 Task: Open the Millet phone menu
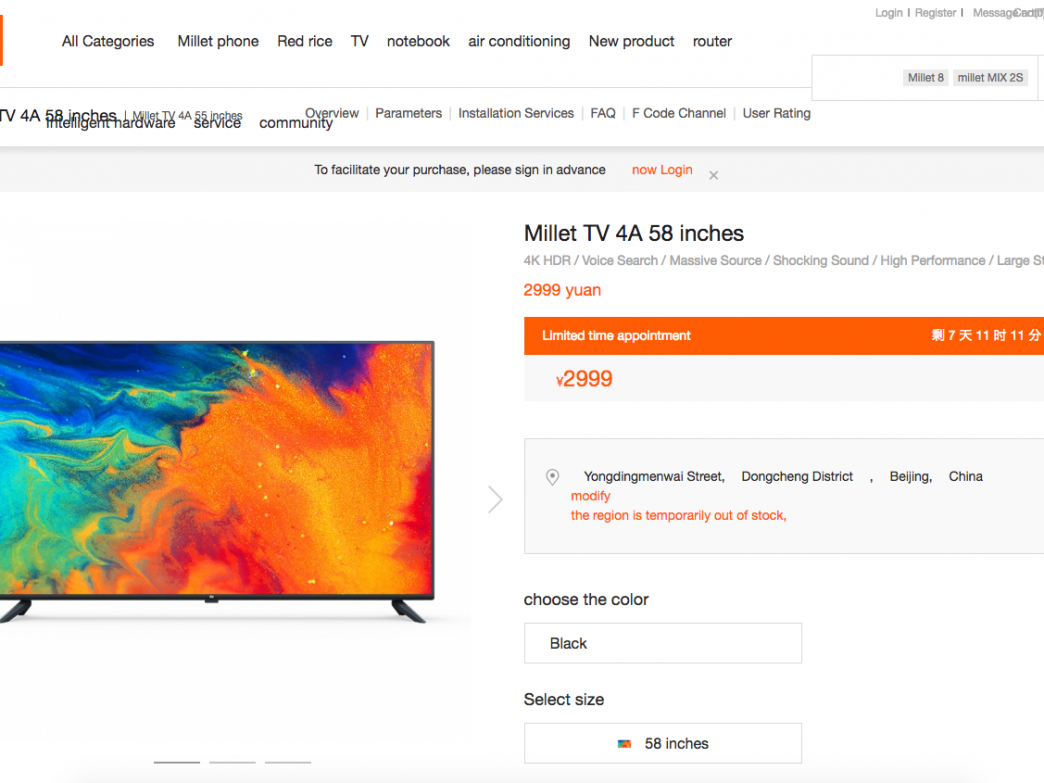coord(218,41)
